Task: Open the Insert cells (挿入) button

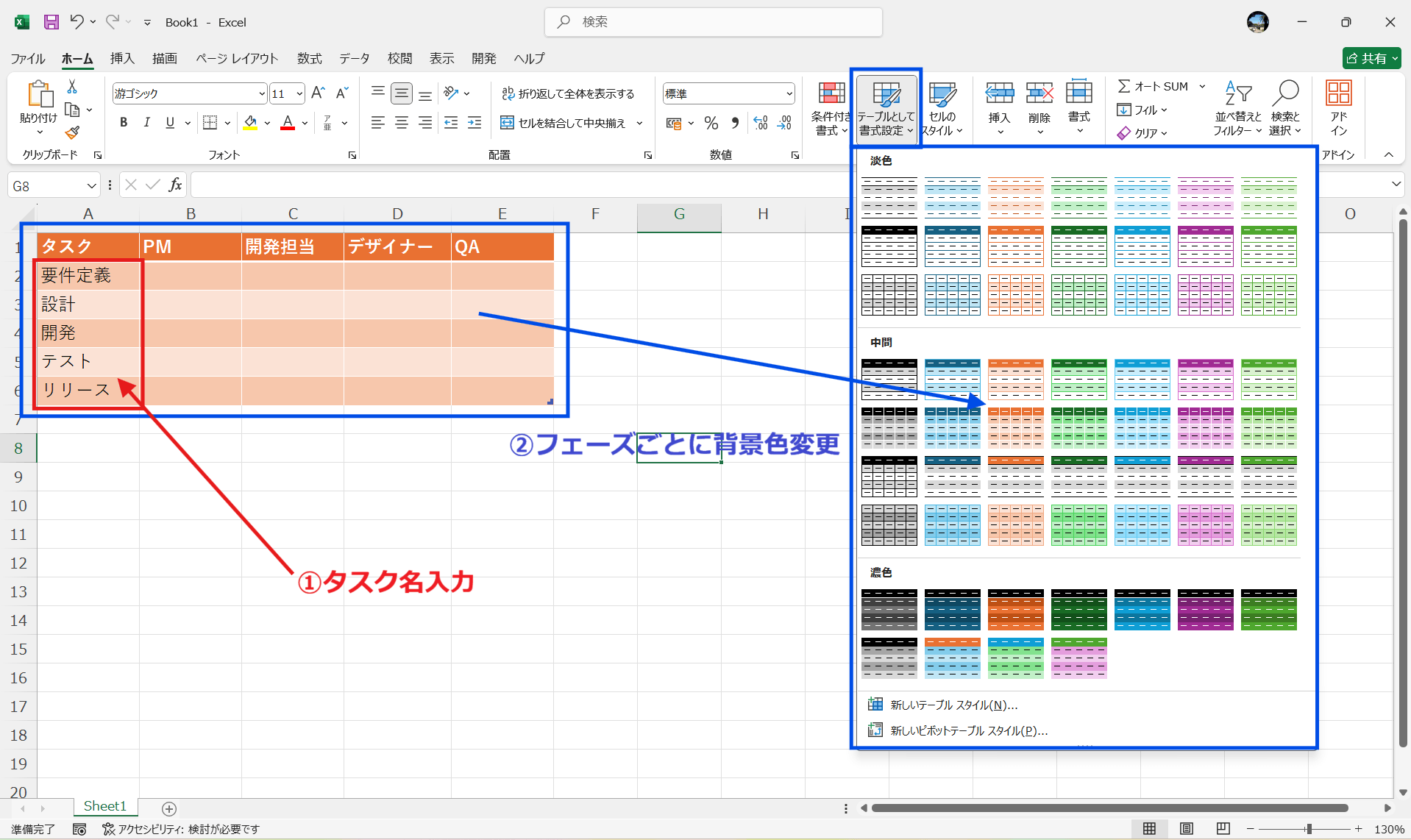Action: (999, 109)
